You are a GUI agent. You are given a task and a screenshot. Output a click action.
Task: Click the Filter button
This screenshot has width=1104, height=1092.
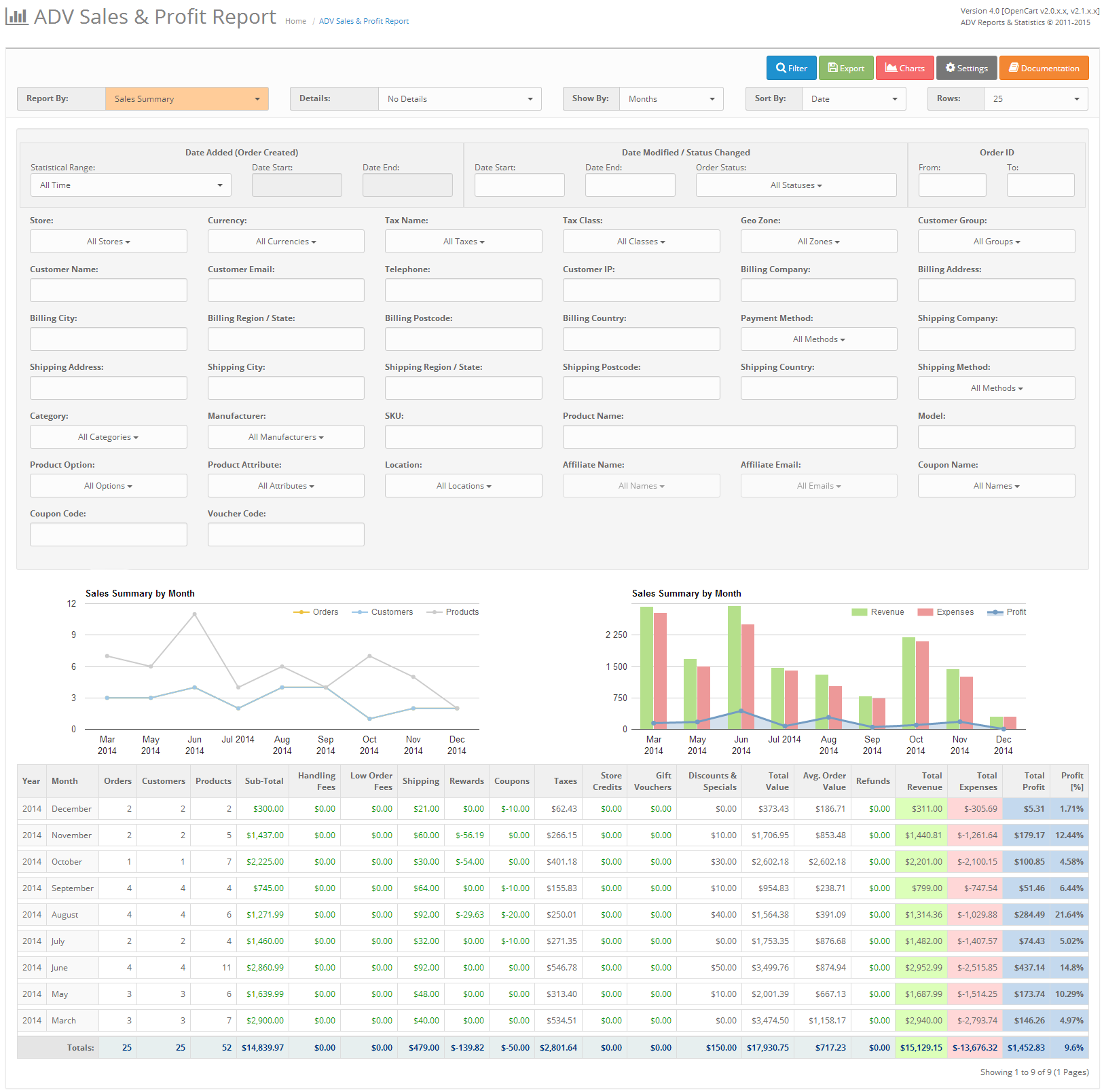pos(792,68)
